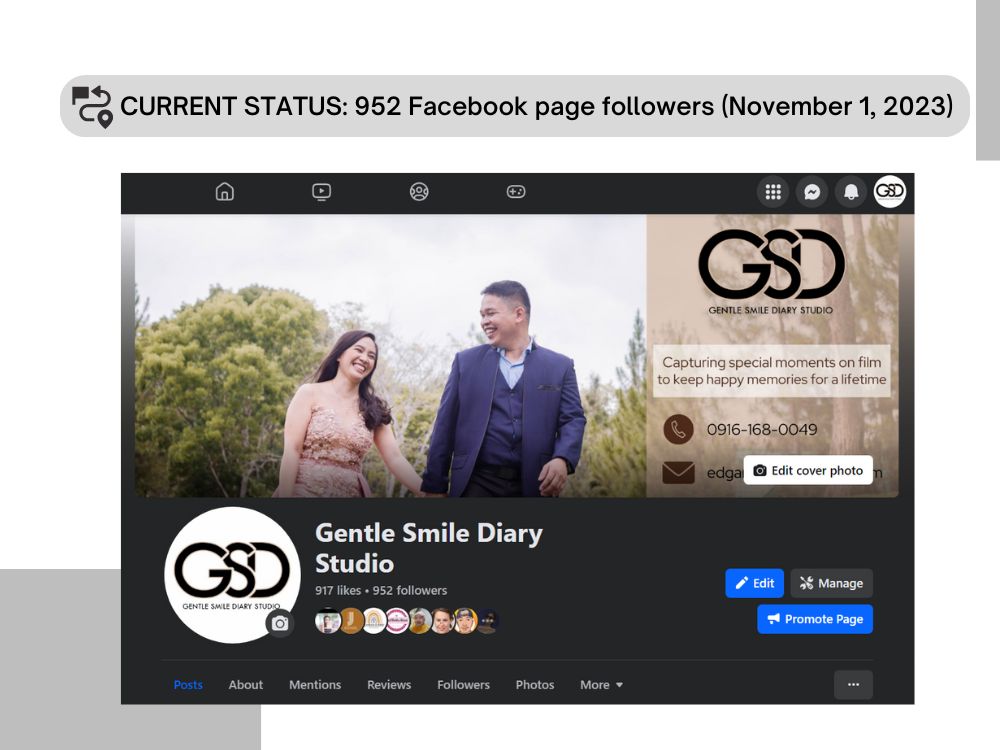Open the GSD profile picture
This screenshot has height=750, width=1000.
(232, 575)
